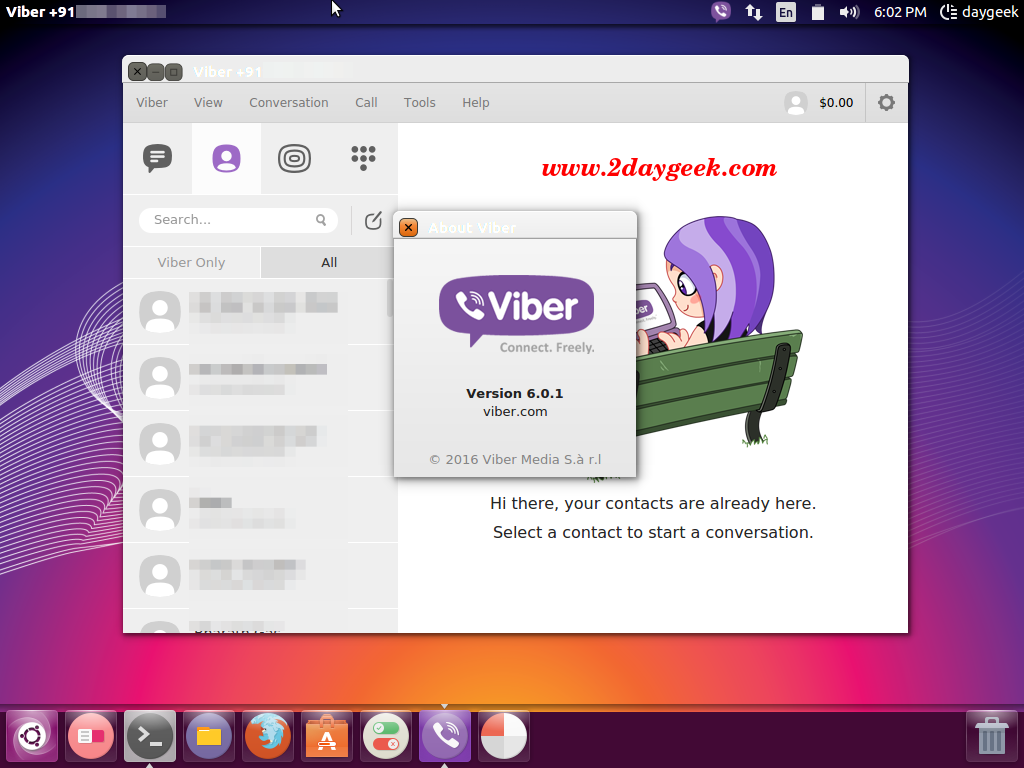Open the En keyboard layout indicator

pyautogui.click(x=786, y=12)
